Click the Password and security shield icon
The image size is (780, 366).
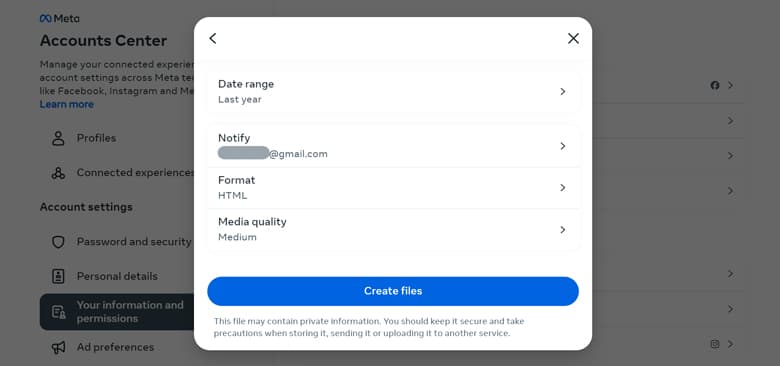click(58, 242)
